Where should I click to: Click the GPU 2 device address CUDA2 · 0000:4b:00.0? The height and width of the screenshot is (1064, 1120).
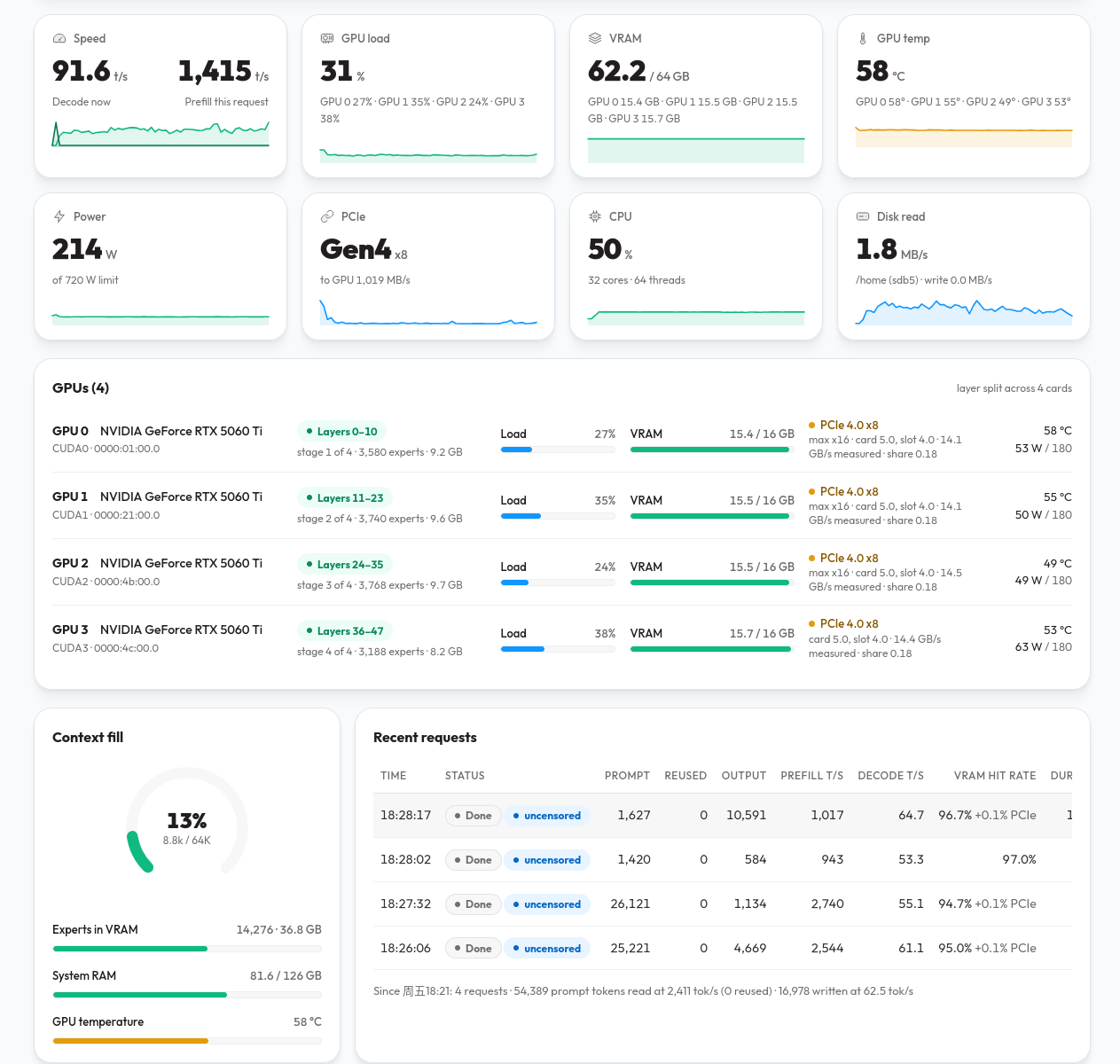tap(106, 582)
